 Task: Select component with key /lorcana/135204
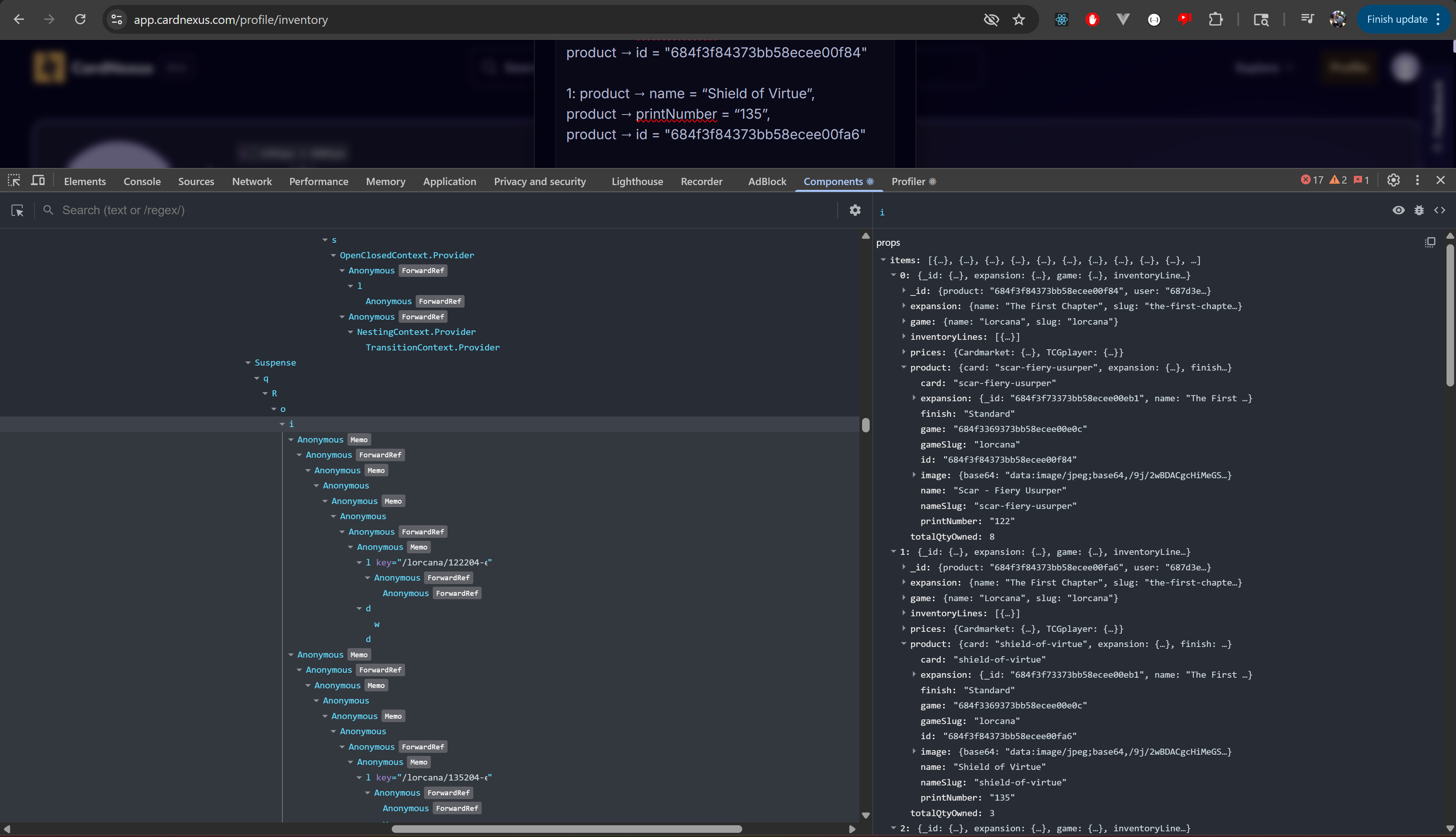[x=429, y=778]
